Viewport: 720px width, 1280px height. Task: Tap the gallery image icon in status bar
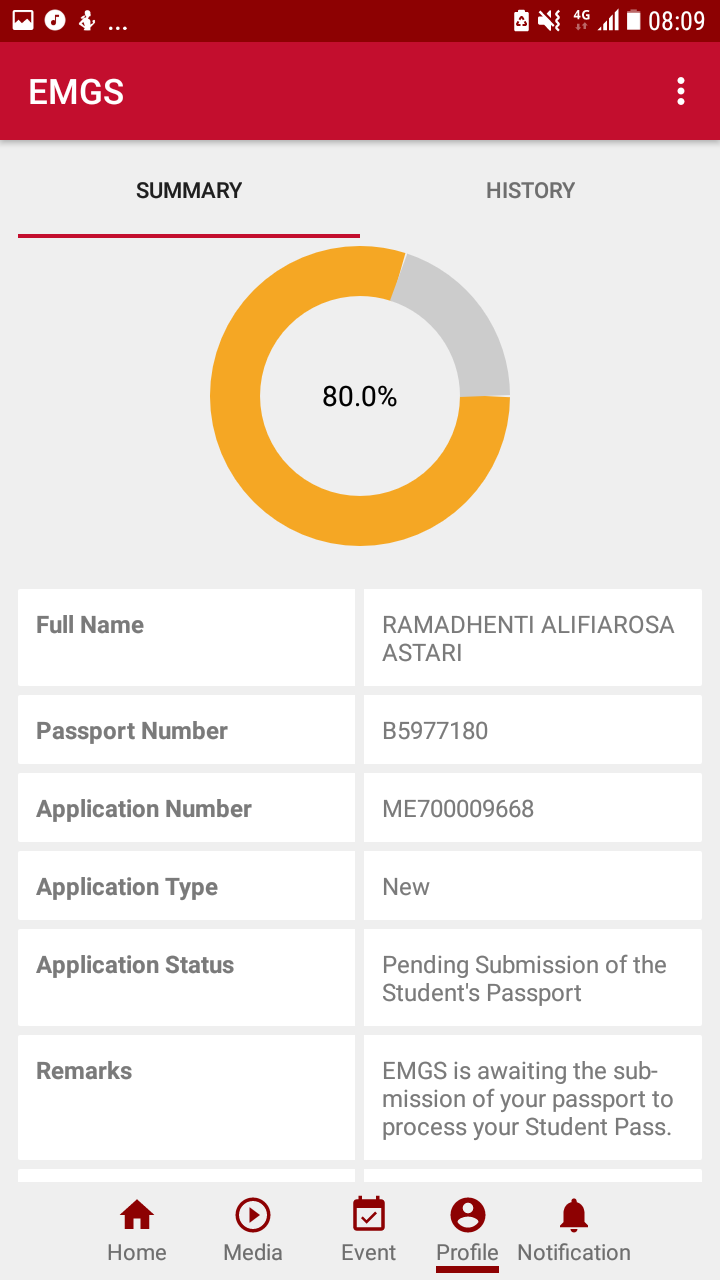23,20
